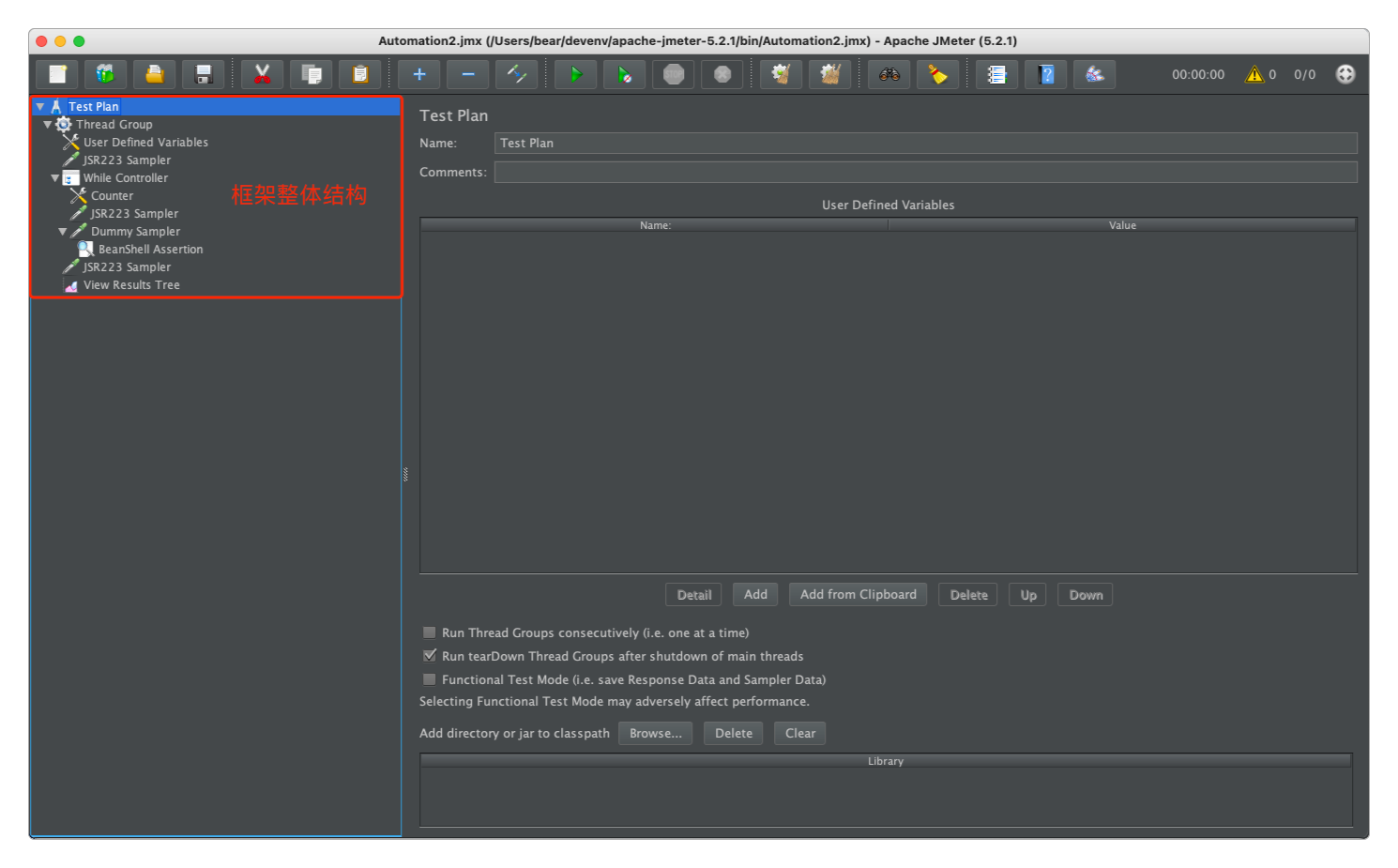Click the Library column header

click(886, 761)
